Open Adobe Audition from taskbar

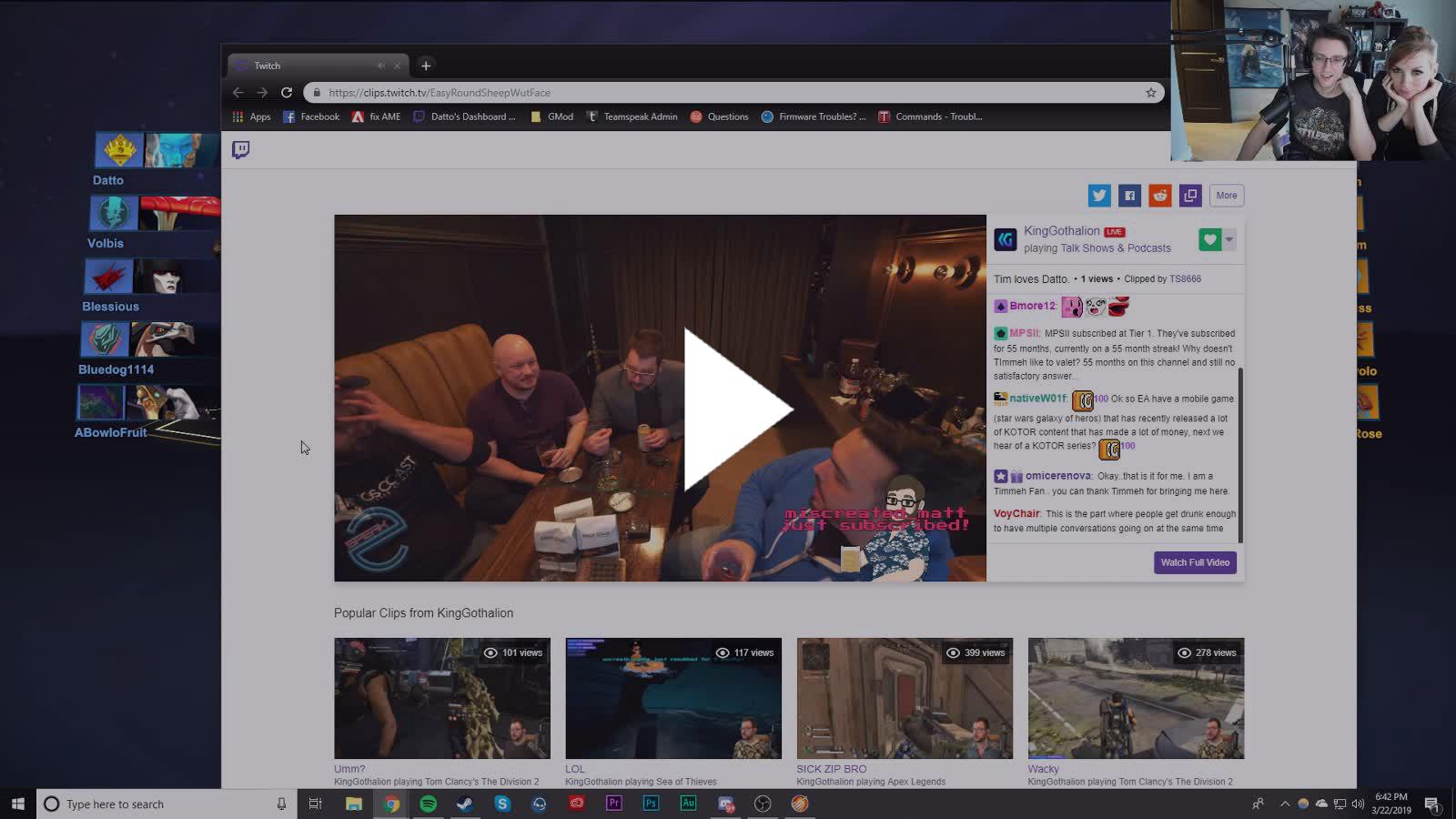(688, 804)
